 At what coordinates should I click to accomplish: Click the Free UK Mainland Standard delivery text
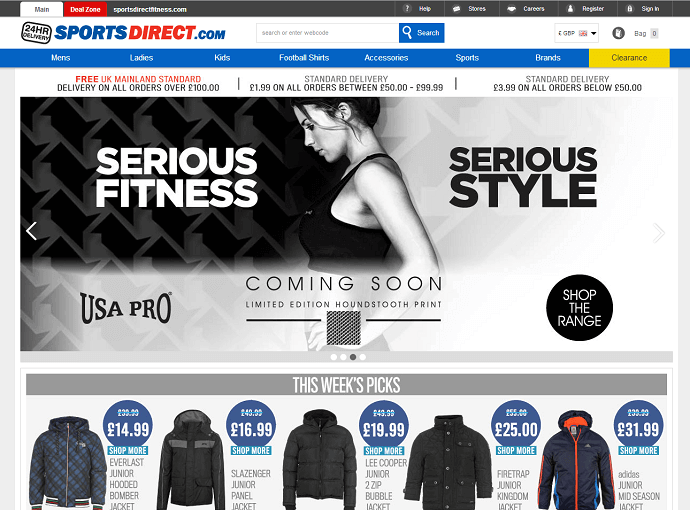(138, 83)
